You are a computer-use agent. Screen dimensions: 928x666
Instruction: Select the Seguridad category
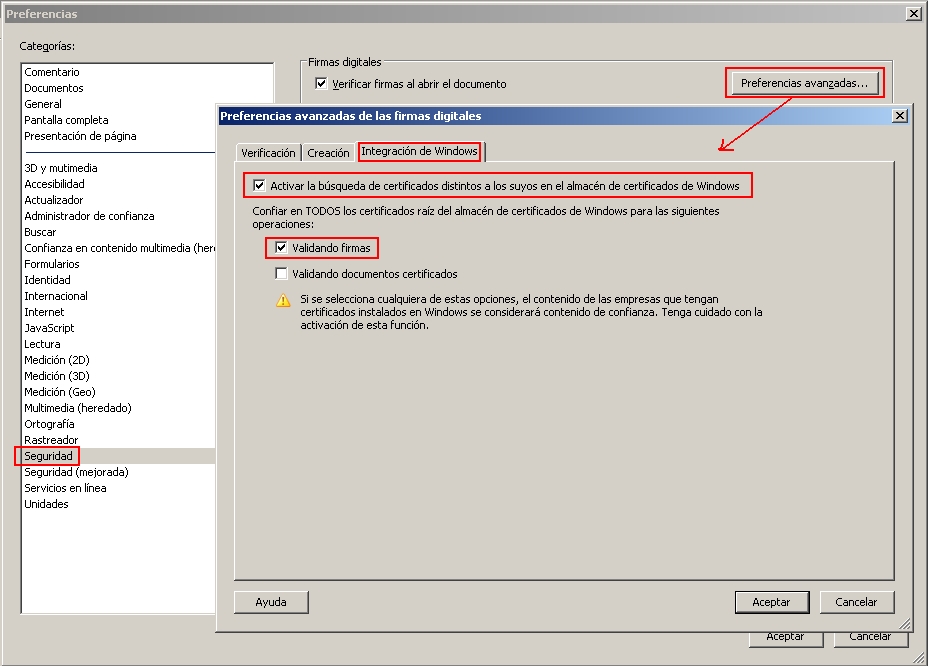coord(48,456)
